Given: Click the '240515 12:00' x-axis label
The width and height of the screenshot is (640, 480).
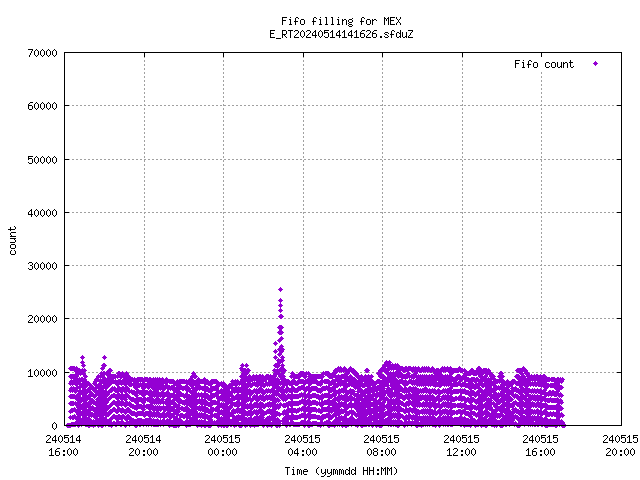Looking at the screenshot, I should (462, 446).
